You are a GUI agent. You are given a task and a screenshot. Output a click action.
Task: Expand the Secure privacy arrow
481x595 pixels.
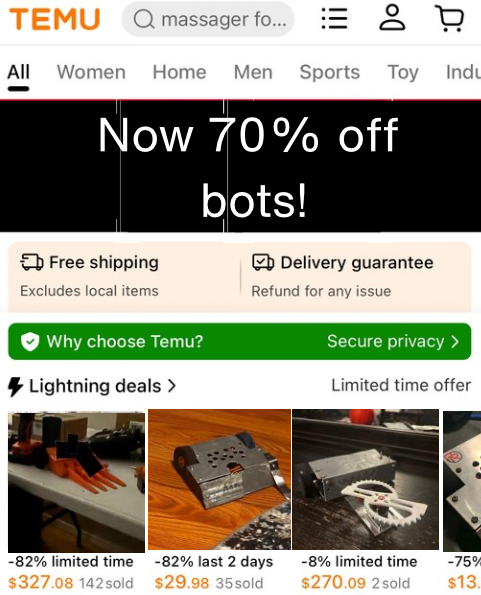pyautogui.click(x=455, y=342)
